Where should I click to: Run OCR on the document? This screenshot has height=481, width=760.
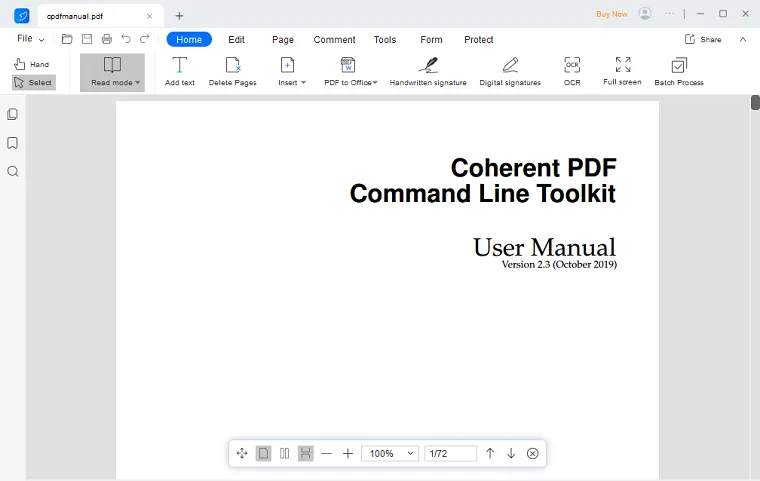point(572,72)
